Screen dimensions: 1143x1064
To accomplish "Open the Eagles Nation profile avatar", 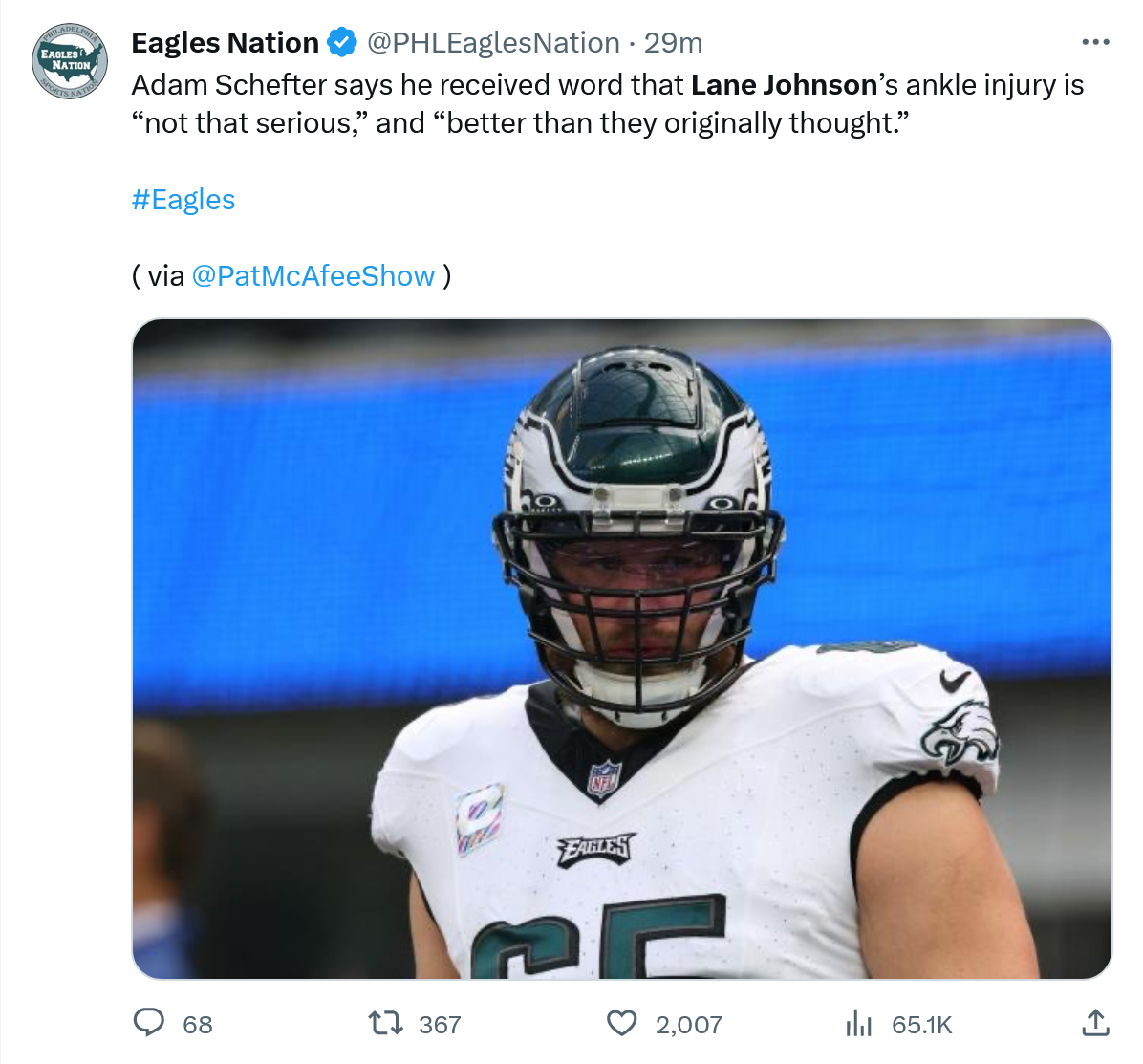I will click(70, 61).
